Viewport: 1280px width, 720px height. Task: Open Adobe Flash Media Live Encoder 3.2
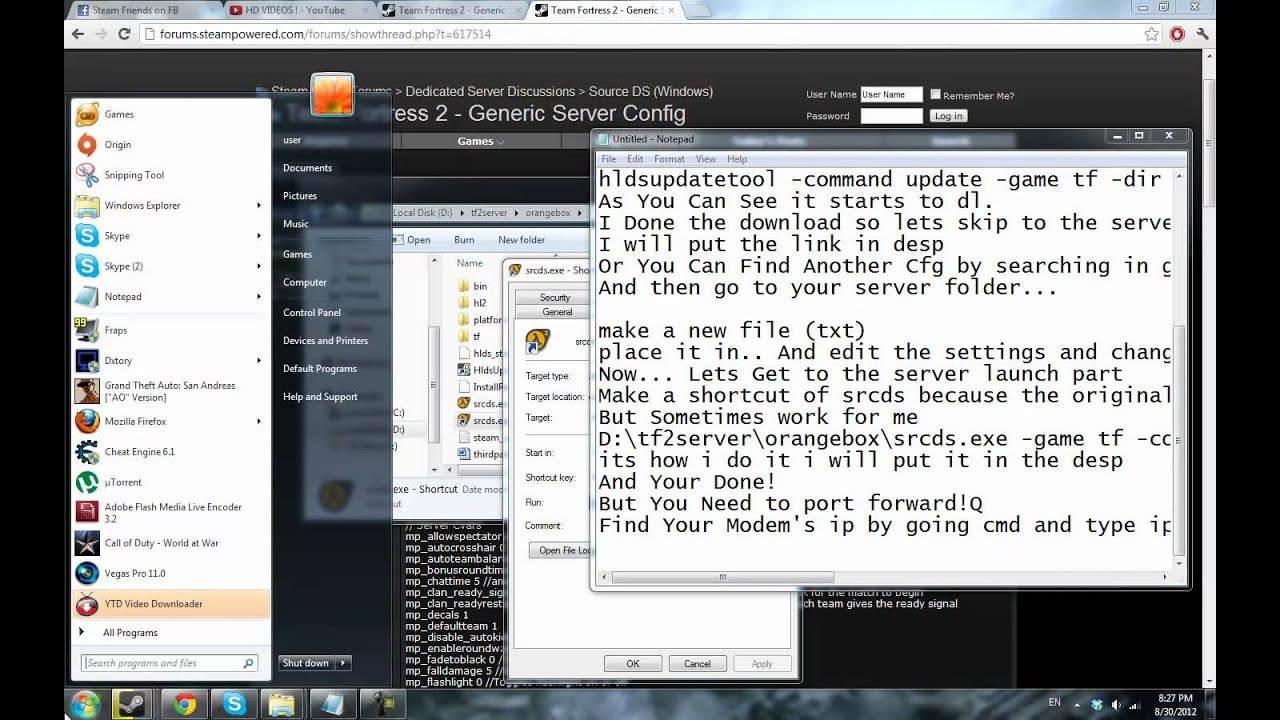[171, 513]
